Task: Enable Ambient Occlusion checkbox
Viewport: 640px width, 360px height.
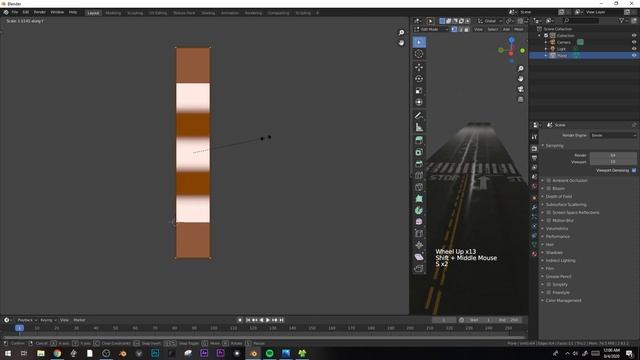Action: (x=549, y=180)
